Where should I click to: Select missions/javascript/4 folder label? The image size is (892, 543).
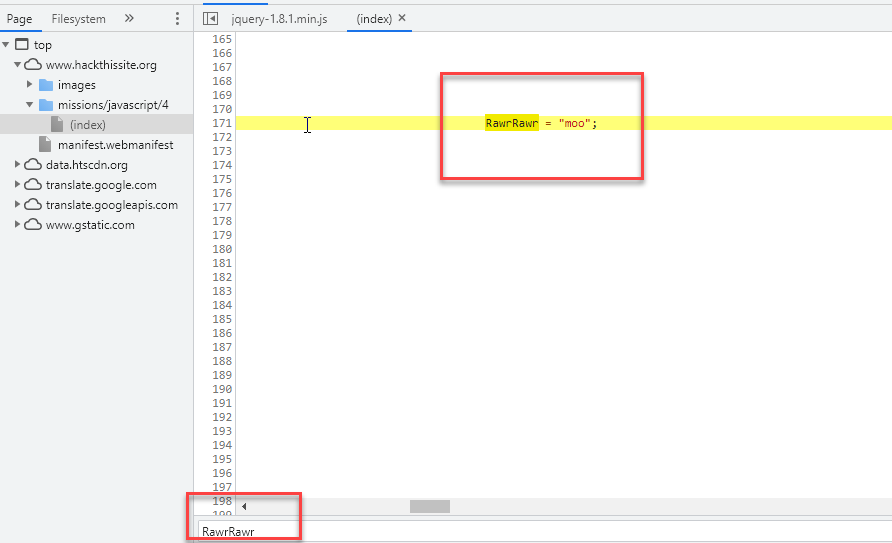pos(113,105)
